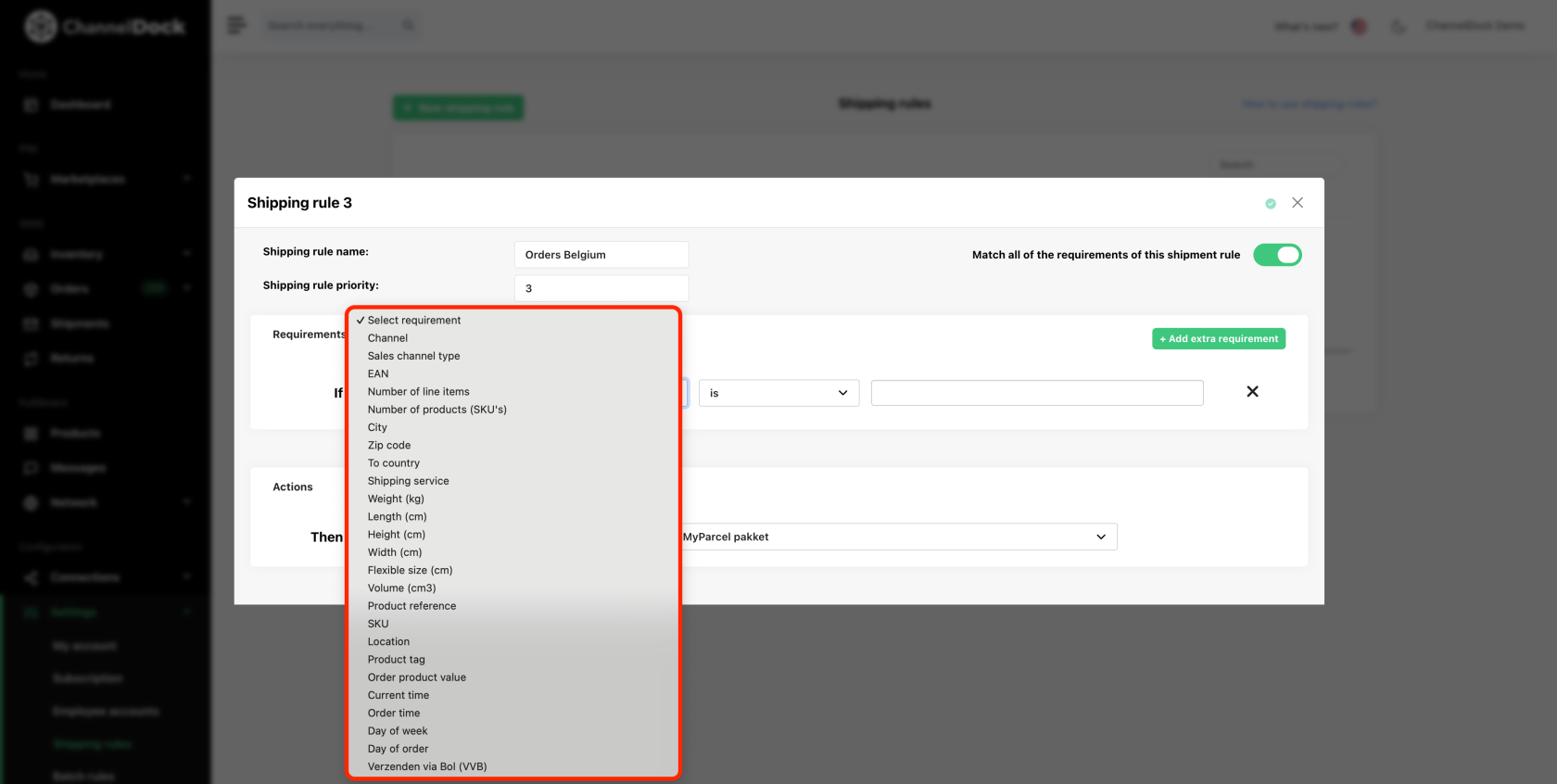Open Returns in the sidebar
The width and height of the screenshot is (1557, 784).
(72, 358)
